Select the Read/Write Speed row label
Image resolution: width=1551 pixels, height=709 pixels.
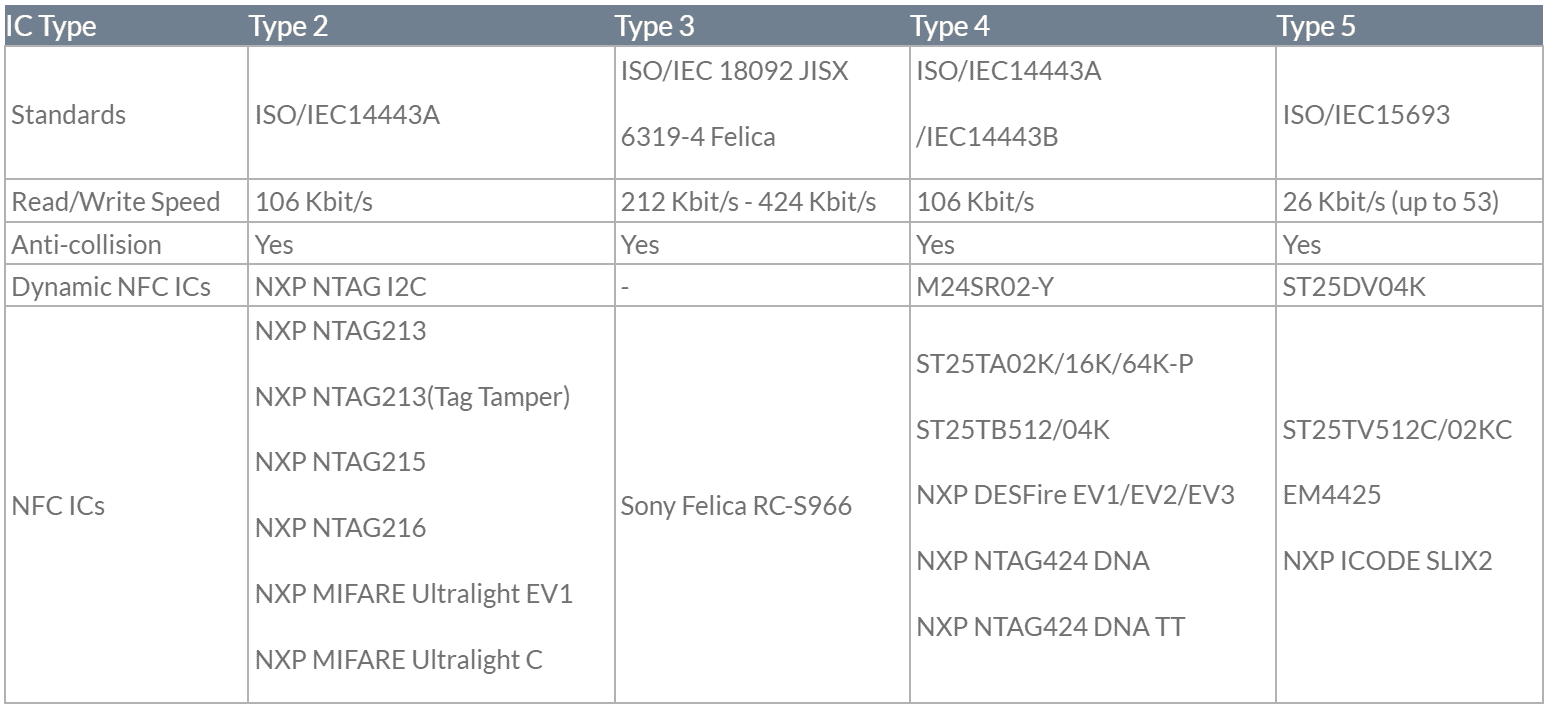(x=115, y=202)
